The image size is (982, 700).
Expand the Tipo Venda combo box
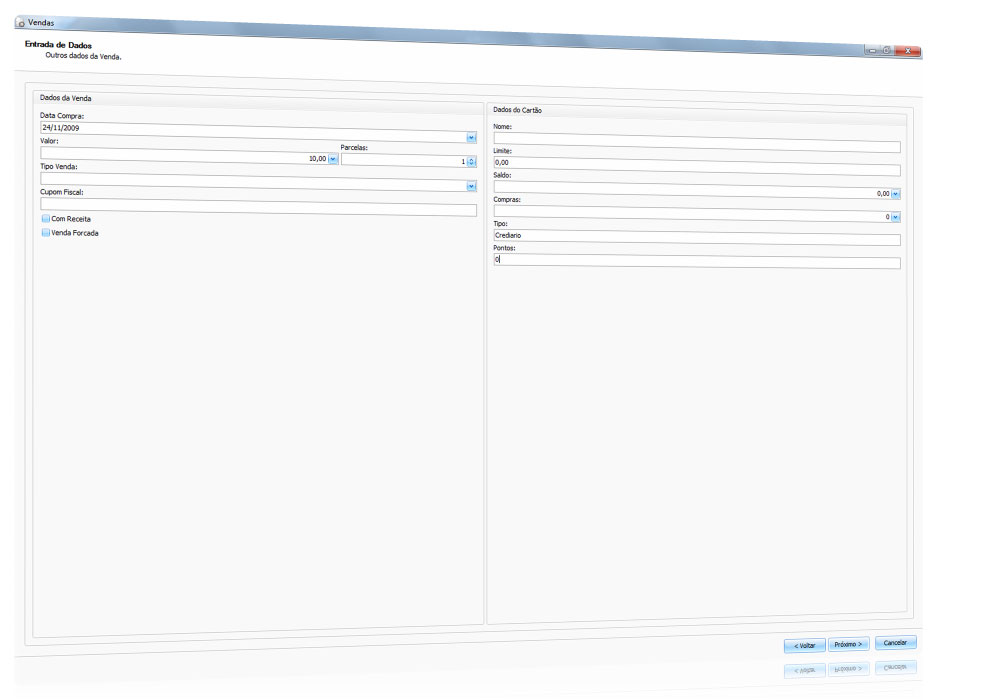pos(471,185)
